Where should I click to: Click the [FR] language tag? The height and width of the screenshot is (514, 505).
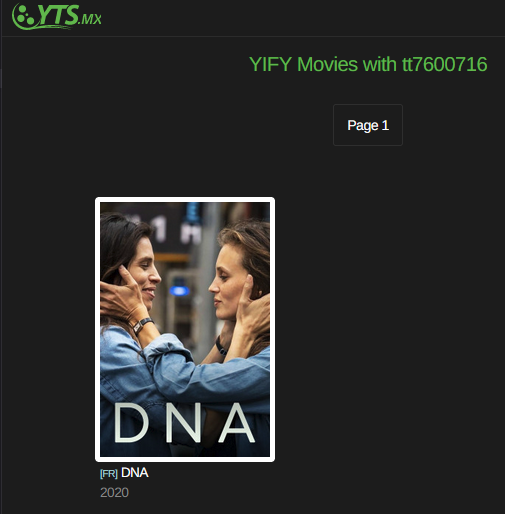109,474
